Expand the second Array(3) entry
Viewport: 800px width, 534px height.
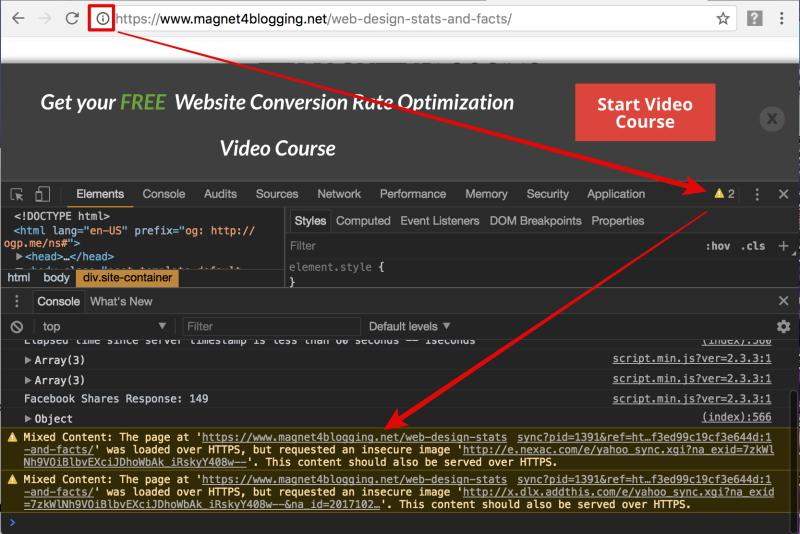pos(28,380)
